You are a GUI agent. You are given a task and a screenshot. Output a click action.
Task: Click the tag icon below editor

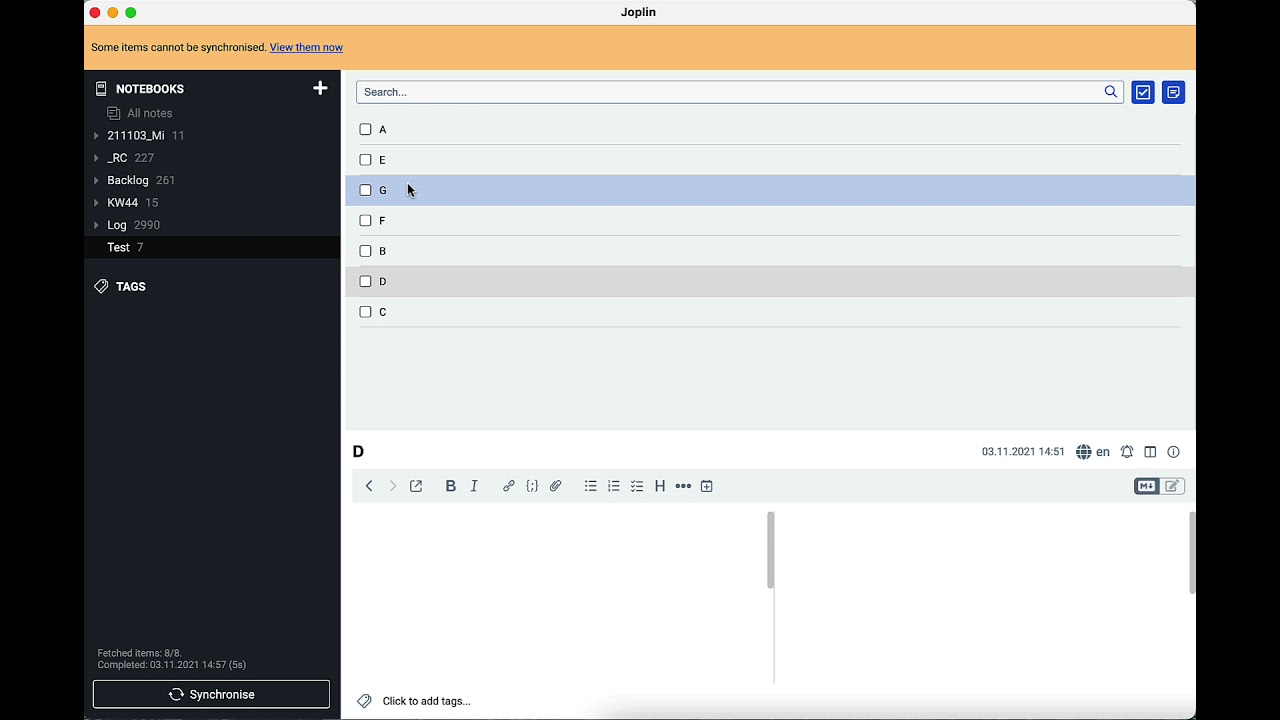pyautogui.click(x=364, y=701)
